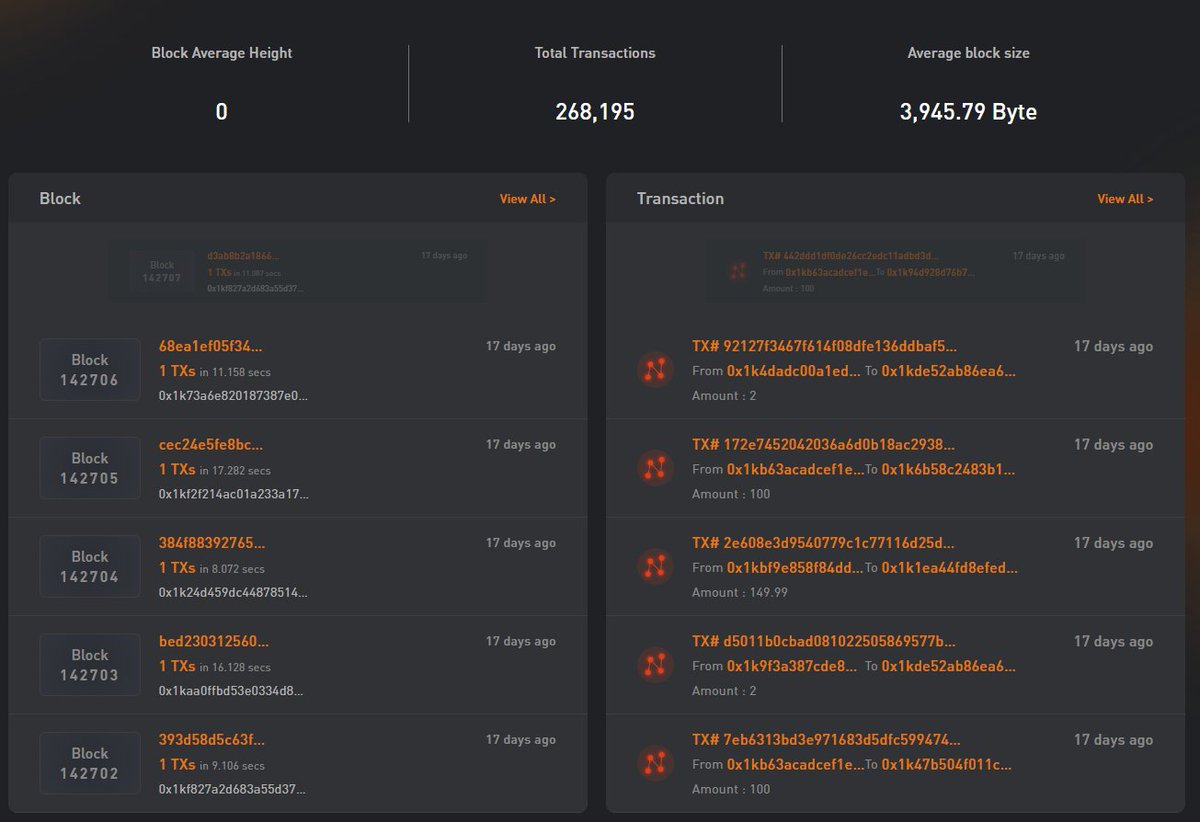The height and width of the screenshot is (822, 1200).
Task: Open View All in the Block panel
Action: [x=528, y=198]
